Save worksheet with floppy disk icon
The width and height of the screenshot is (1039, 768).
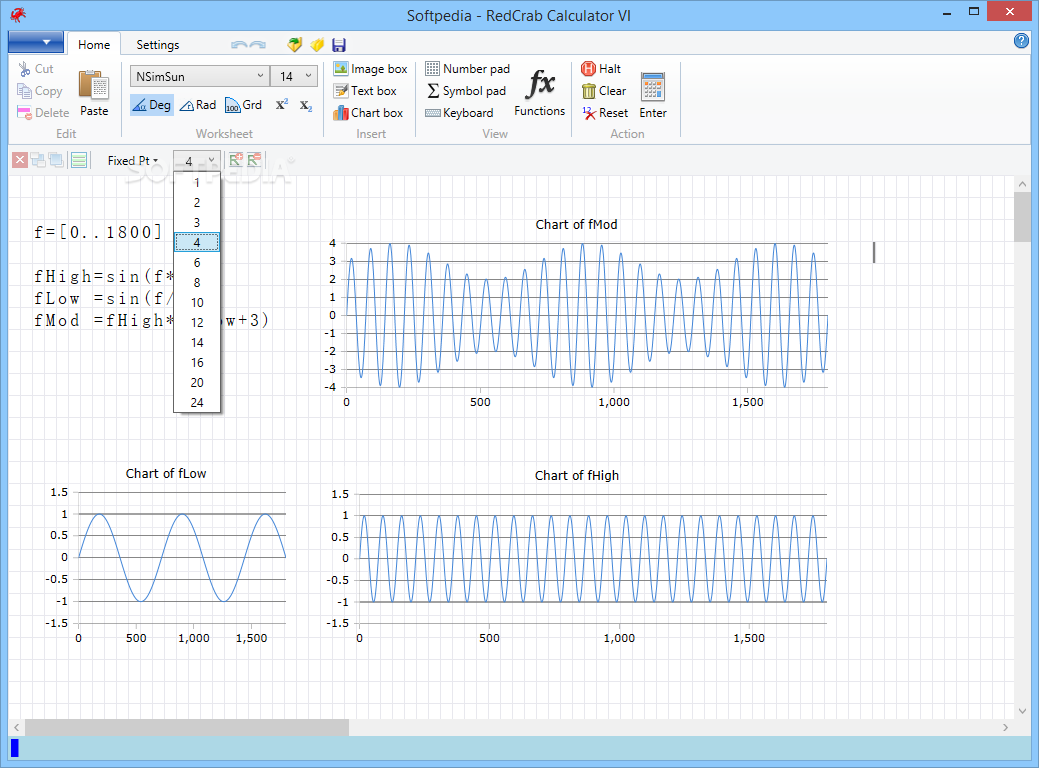coord(339,44)
